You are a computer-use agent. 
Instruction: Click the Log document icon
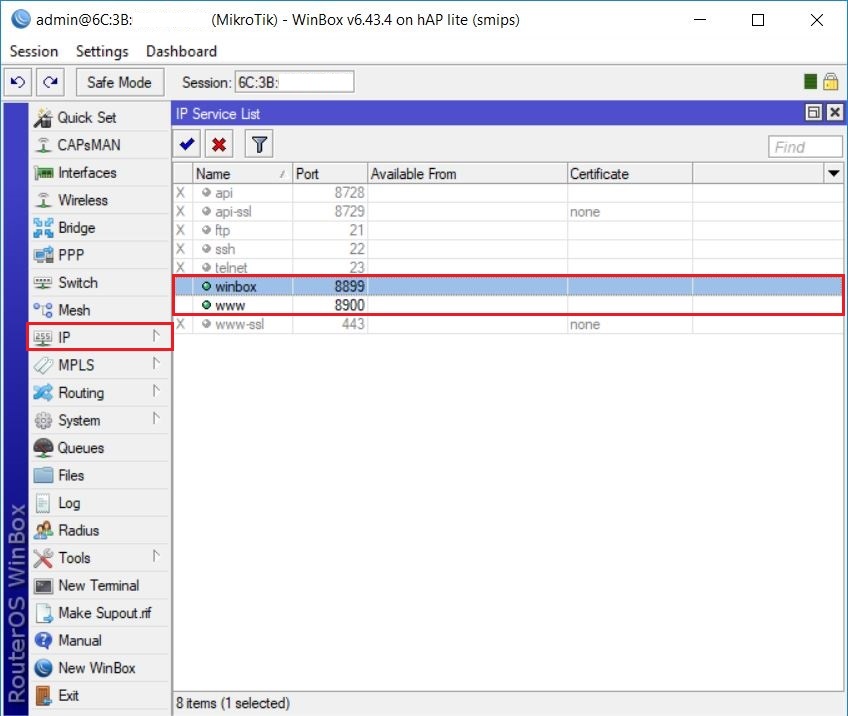point(43,503)
